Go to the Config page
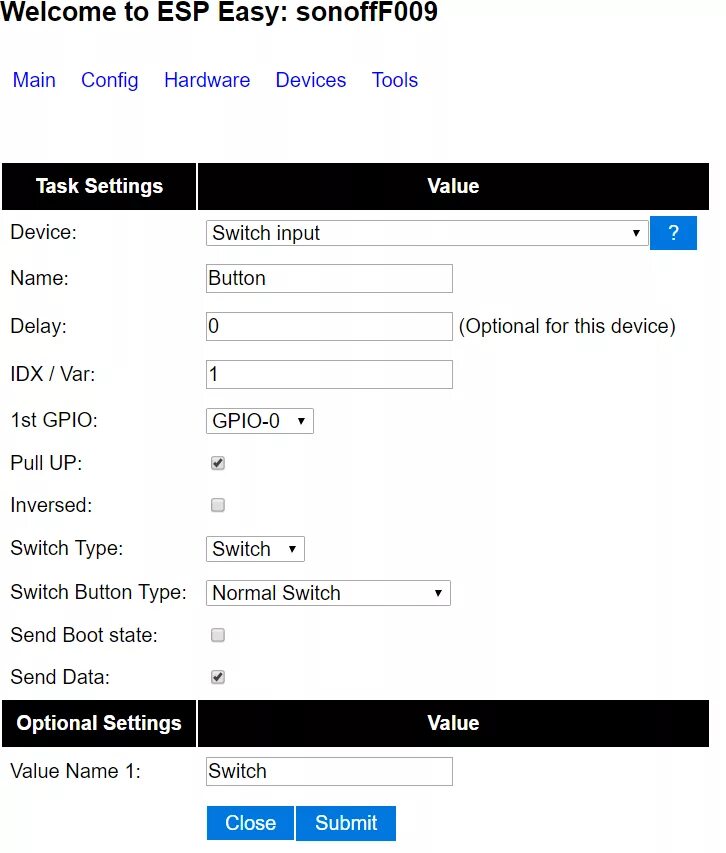Image resolution: width=726 pixels, height=853 pixels. (110, 80)
